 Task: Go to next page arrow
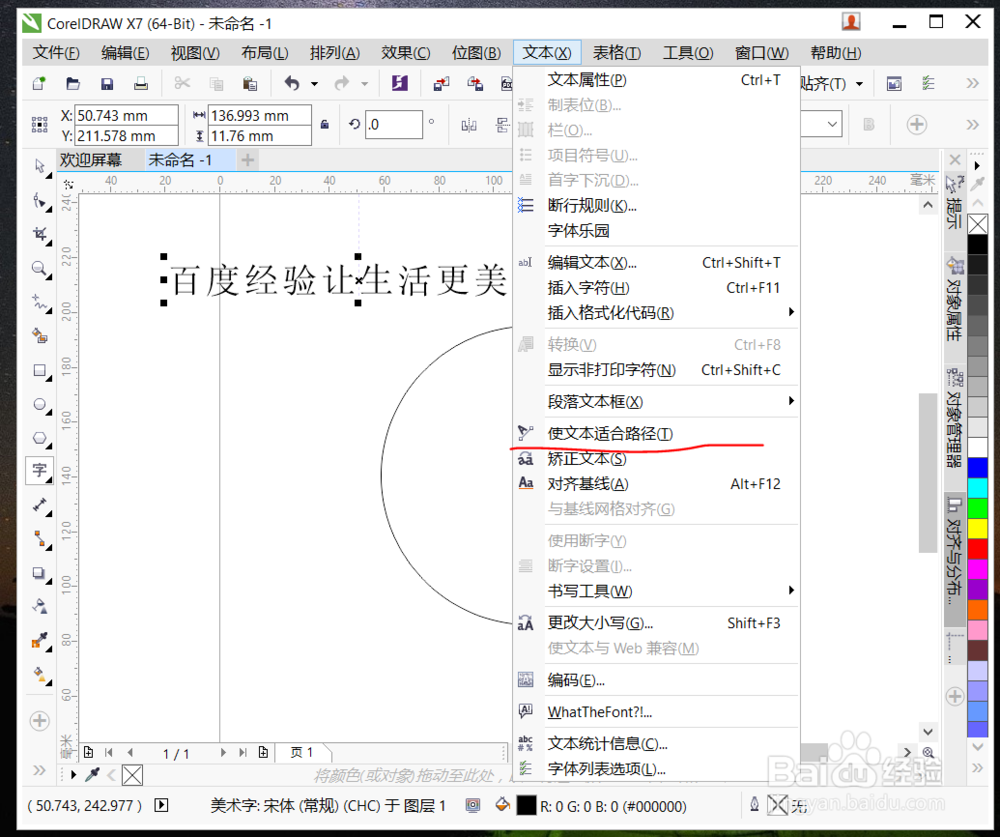coord(223,753)
